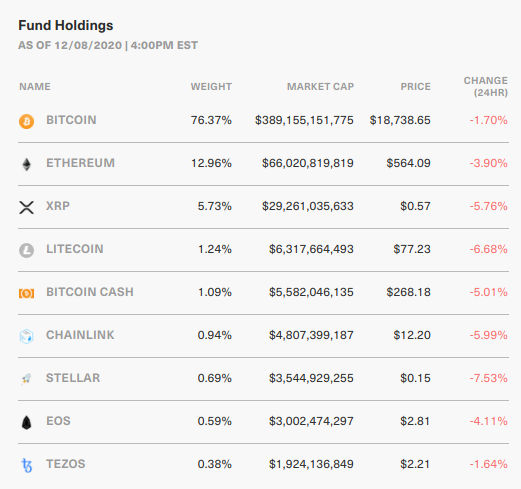Click the Ethereum diamond icon
The height and width of the screenshot is (489, 521).
26,164
